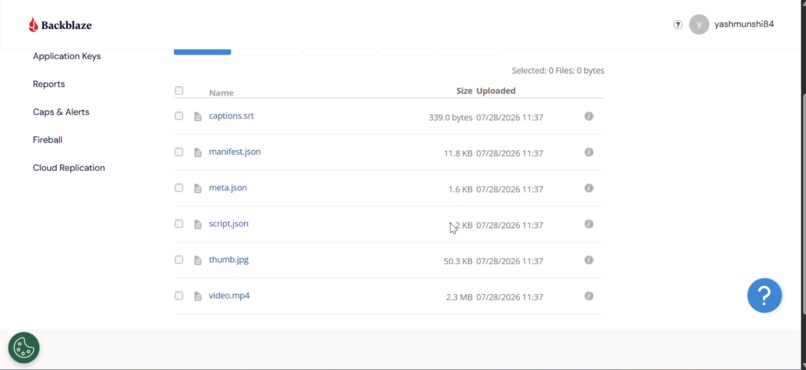Click file icon beside script.json

coord(197,225)
